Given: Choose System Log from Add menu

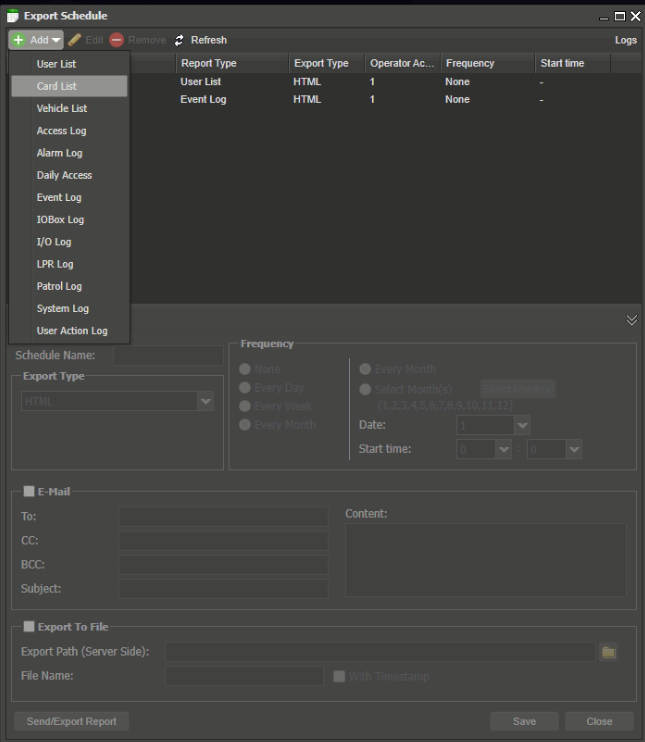Looking at the screenshot, I should [69, 309].
